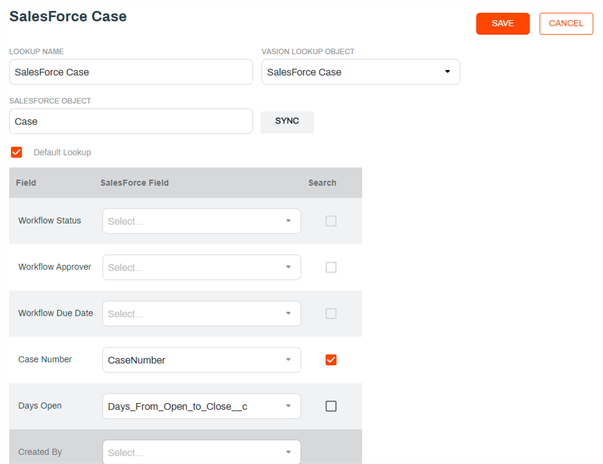This screenshot has height=464, width=603.
Task: Click the Workflow Due Date field label
Action: click(56, 313)
